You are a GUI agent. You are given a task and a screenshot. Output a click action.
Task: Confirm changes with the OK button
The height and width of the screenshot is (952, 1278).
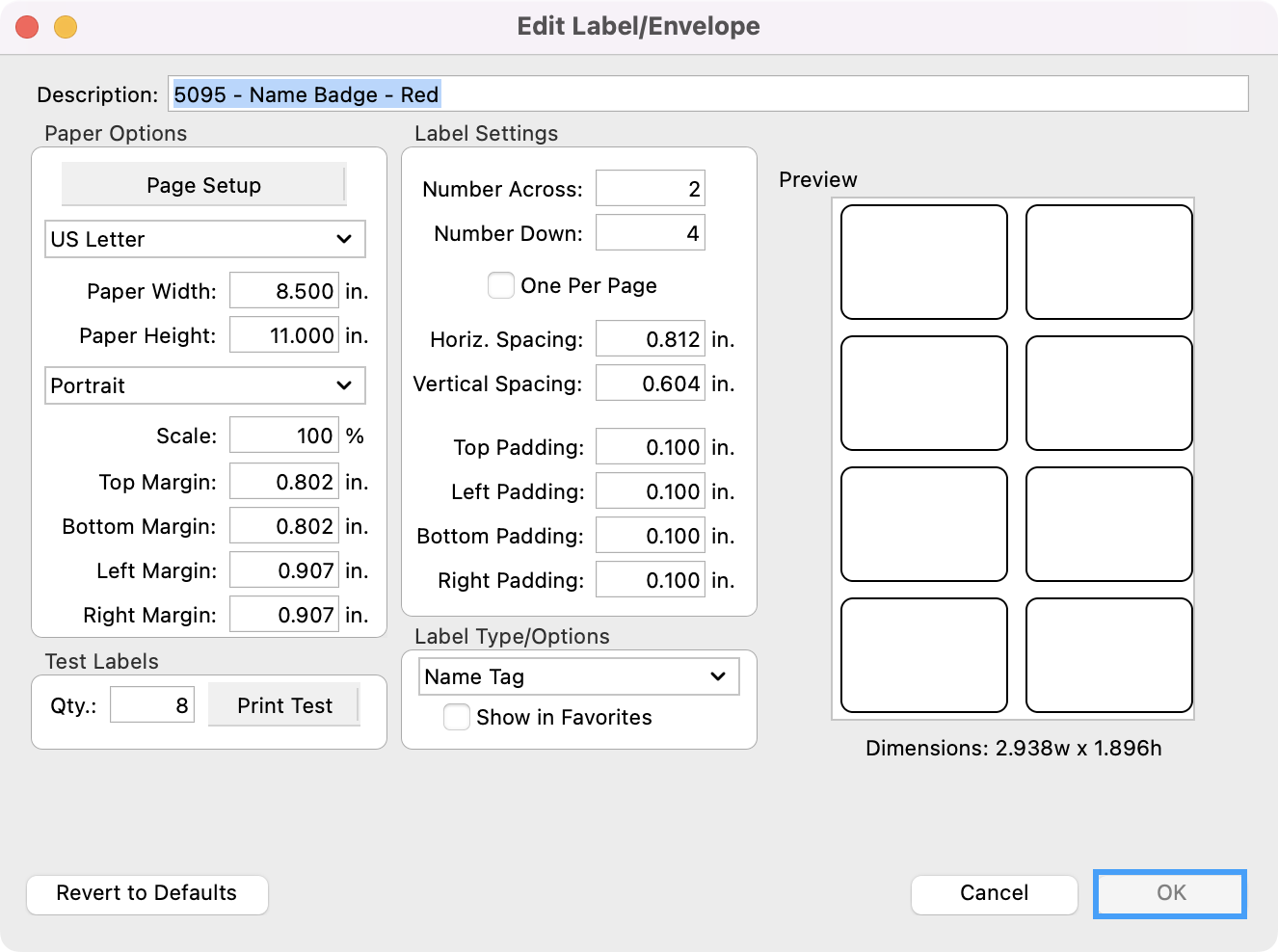click(1170, 893)
